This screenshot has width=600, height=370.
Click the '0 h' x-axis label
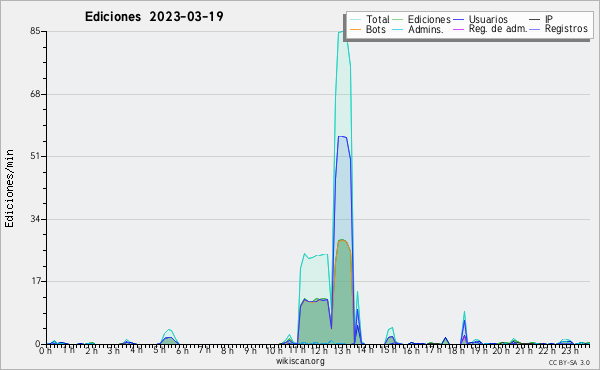pyautogui.click(x=46, y=351)
